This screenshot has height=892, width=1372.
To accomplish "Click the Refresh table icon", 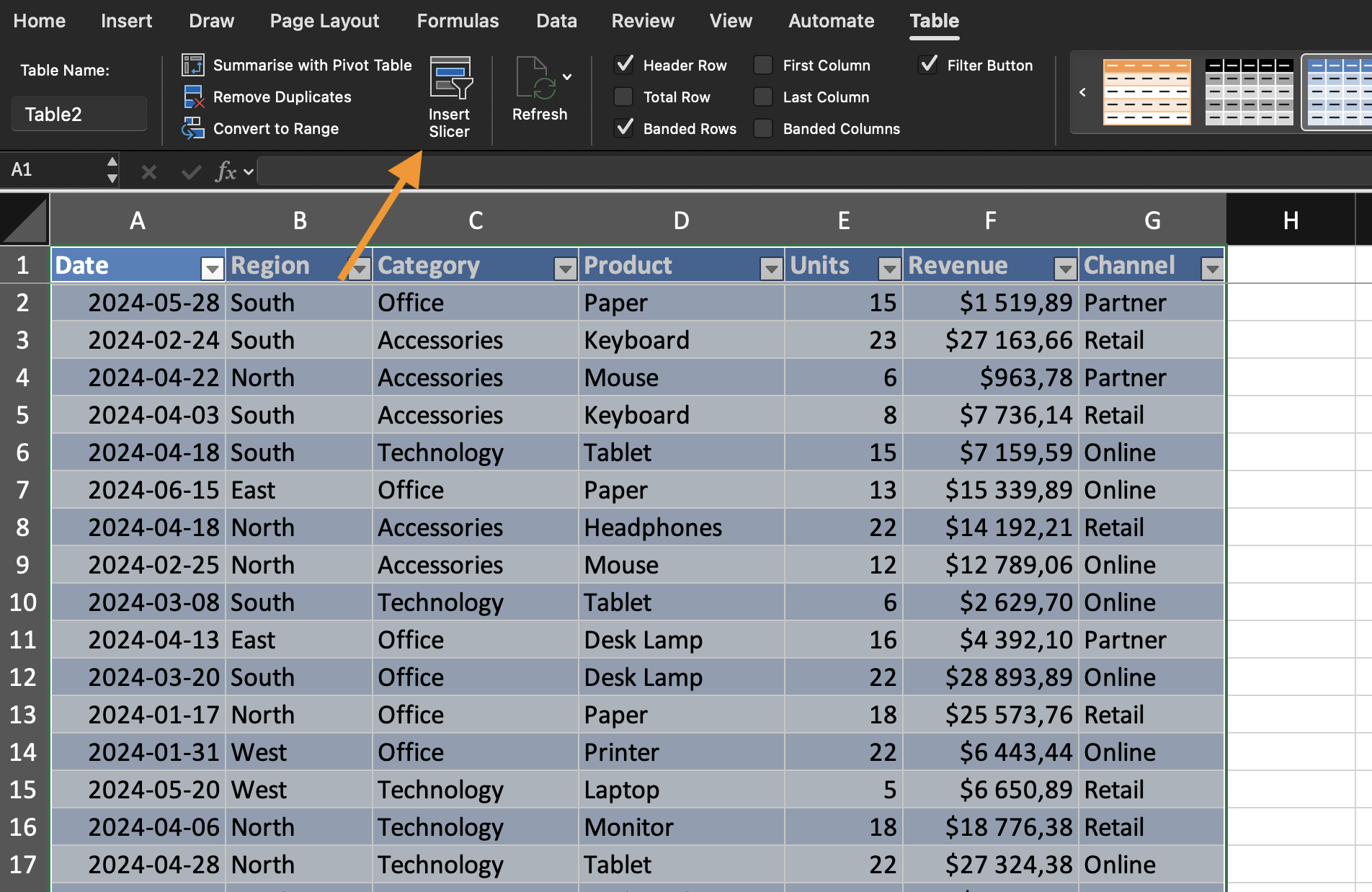I will tap(536, 80).
